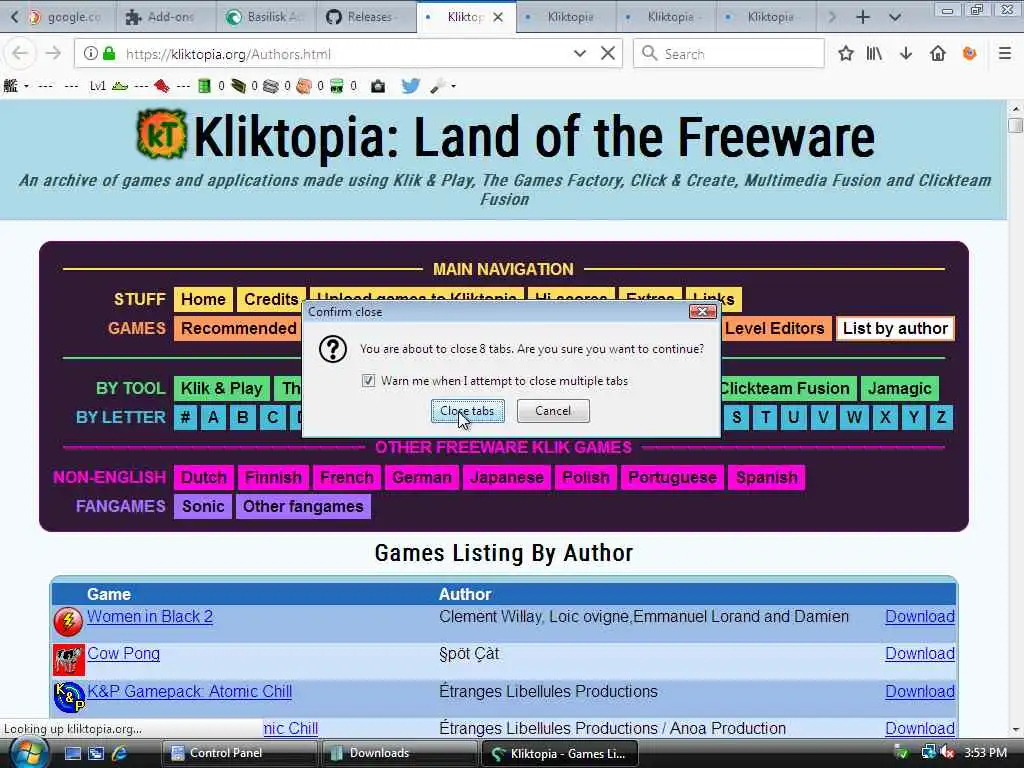Open the Japanese games category
The width and height of the screenshot is (1024, 768).
507,477
